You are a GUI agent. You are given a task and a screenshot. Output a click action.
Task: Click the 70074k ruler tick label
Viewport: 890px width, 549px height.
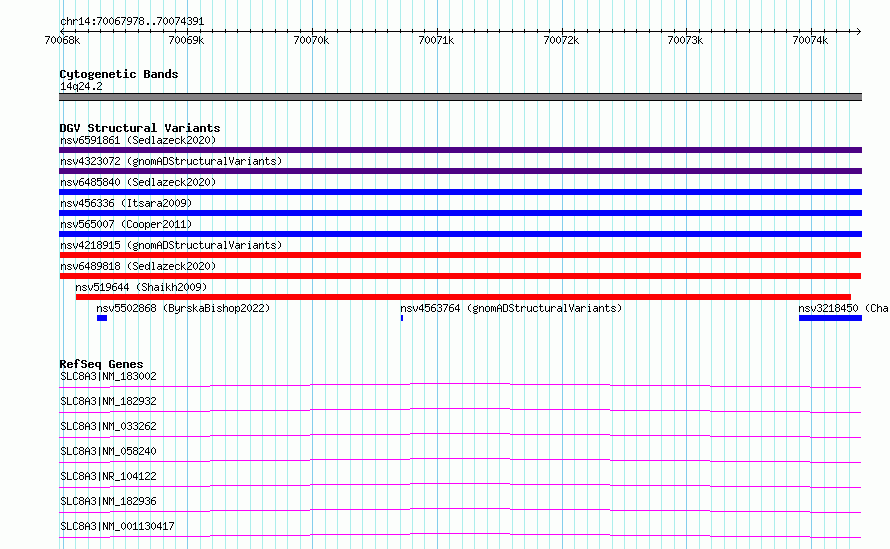(810, 40)
